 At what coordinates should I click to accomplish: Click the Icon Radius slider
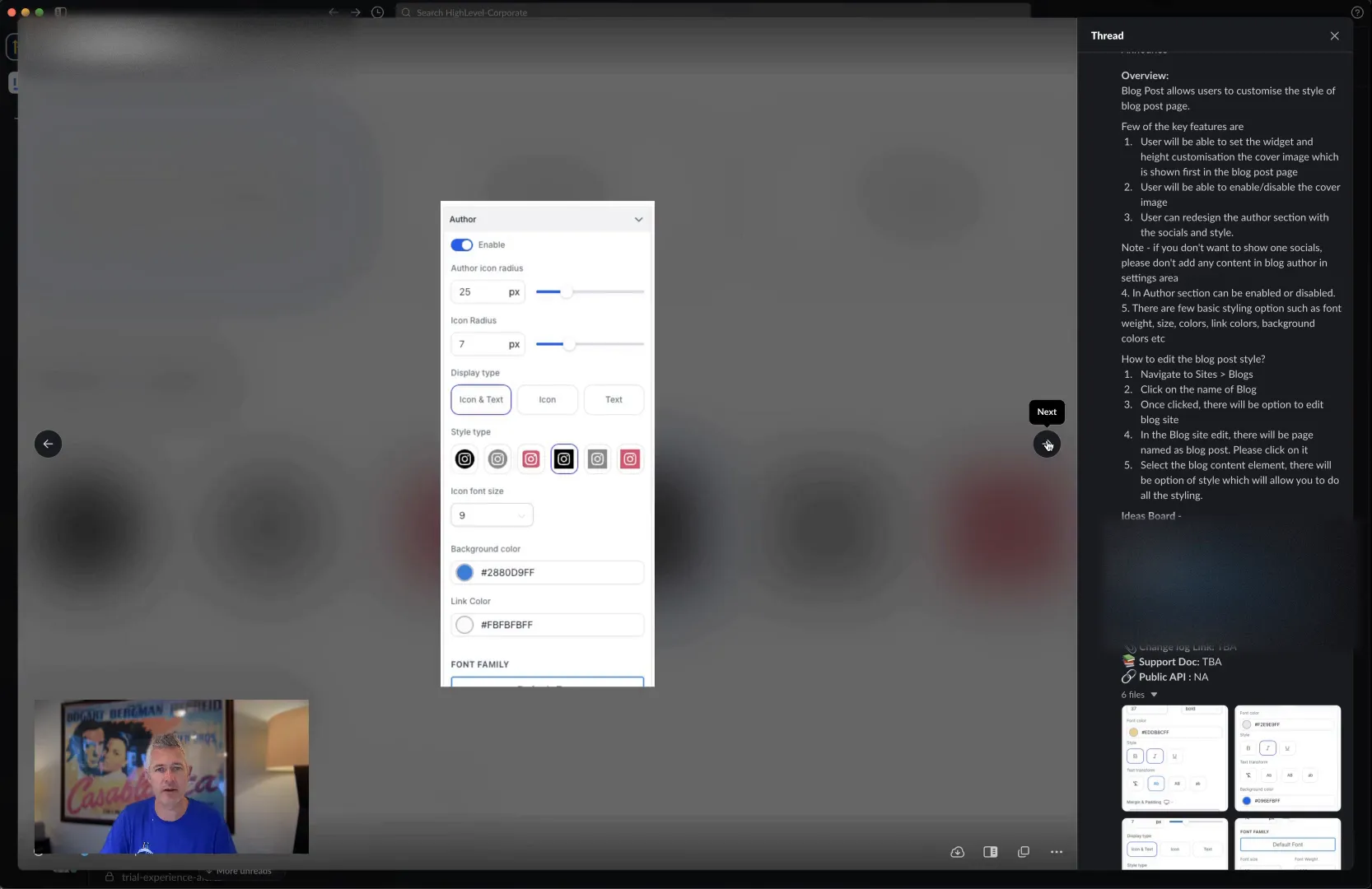point(590,344)
